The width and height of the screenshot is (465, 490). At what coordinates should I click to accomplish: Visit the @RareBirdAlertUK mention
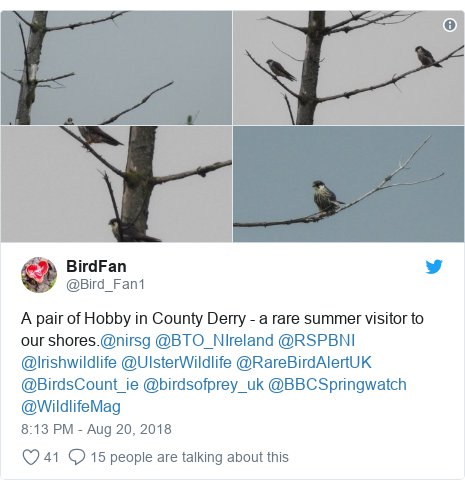[x=304, y=362]
